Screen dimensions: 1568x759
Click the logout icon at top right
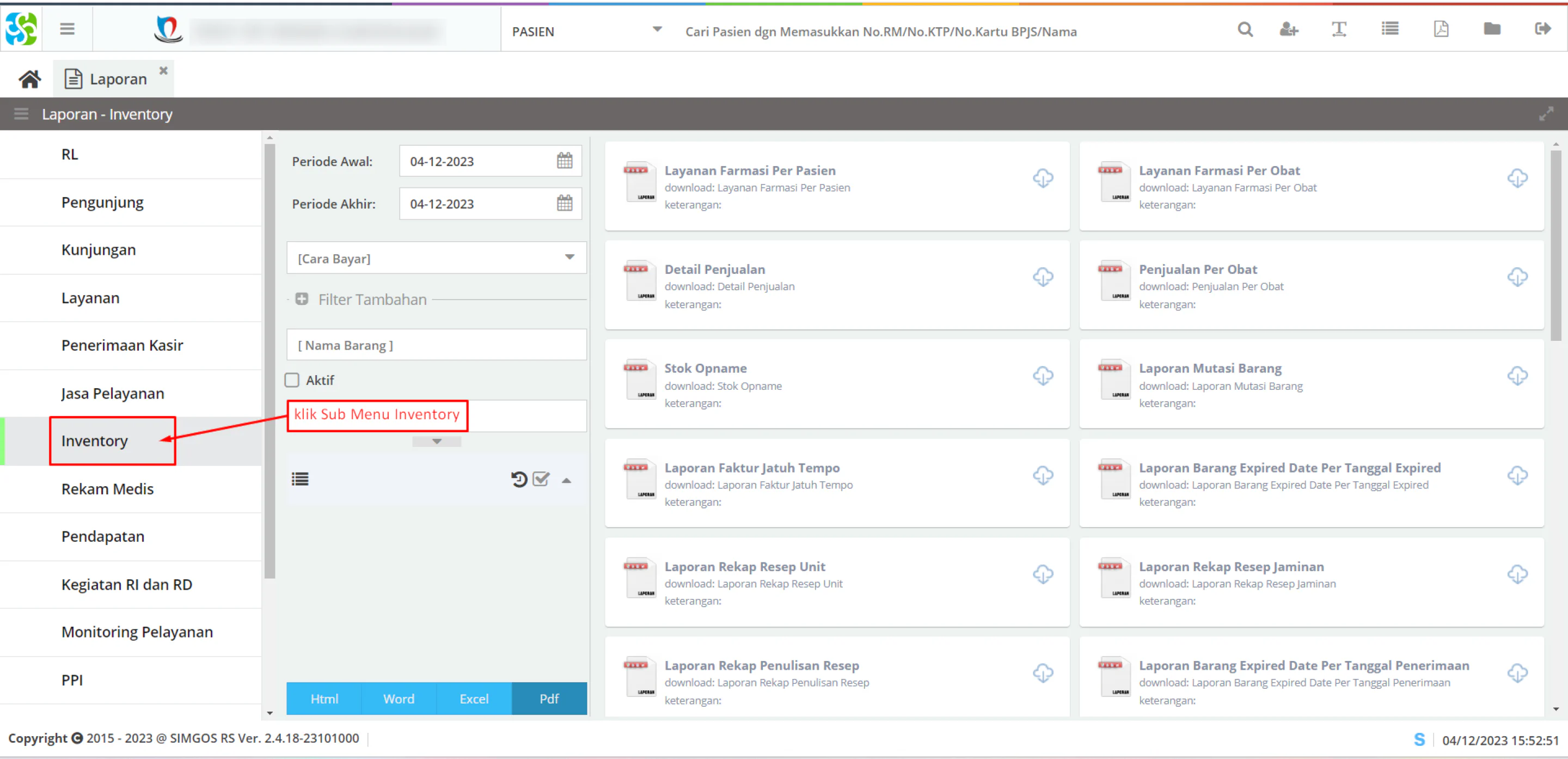(x=1542, y=29)
